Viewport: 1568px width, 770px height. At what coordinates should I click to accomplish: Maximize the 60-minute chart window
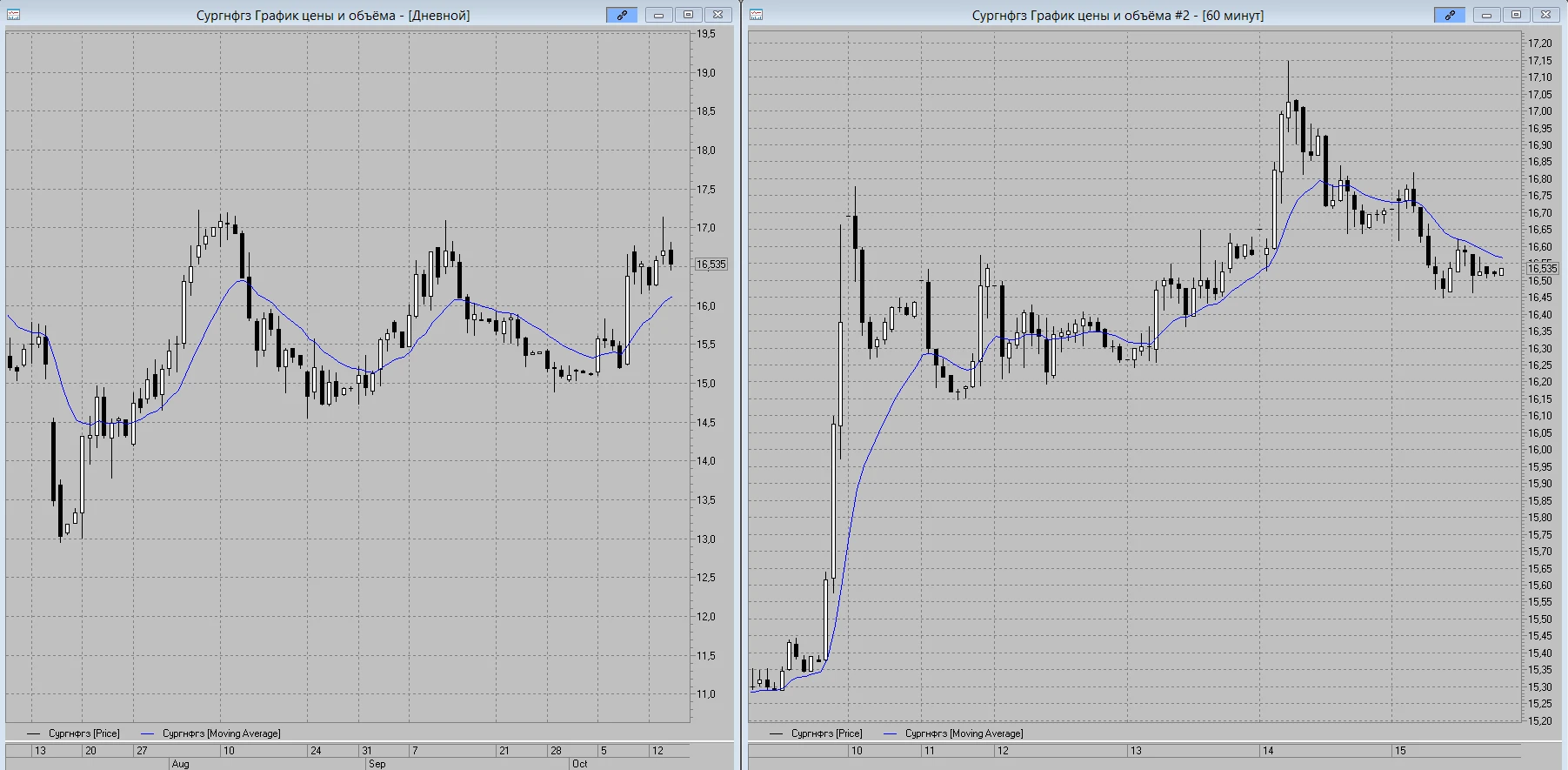coord(1516,15)
